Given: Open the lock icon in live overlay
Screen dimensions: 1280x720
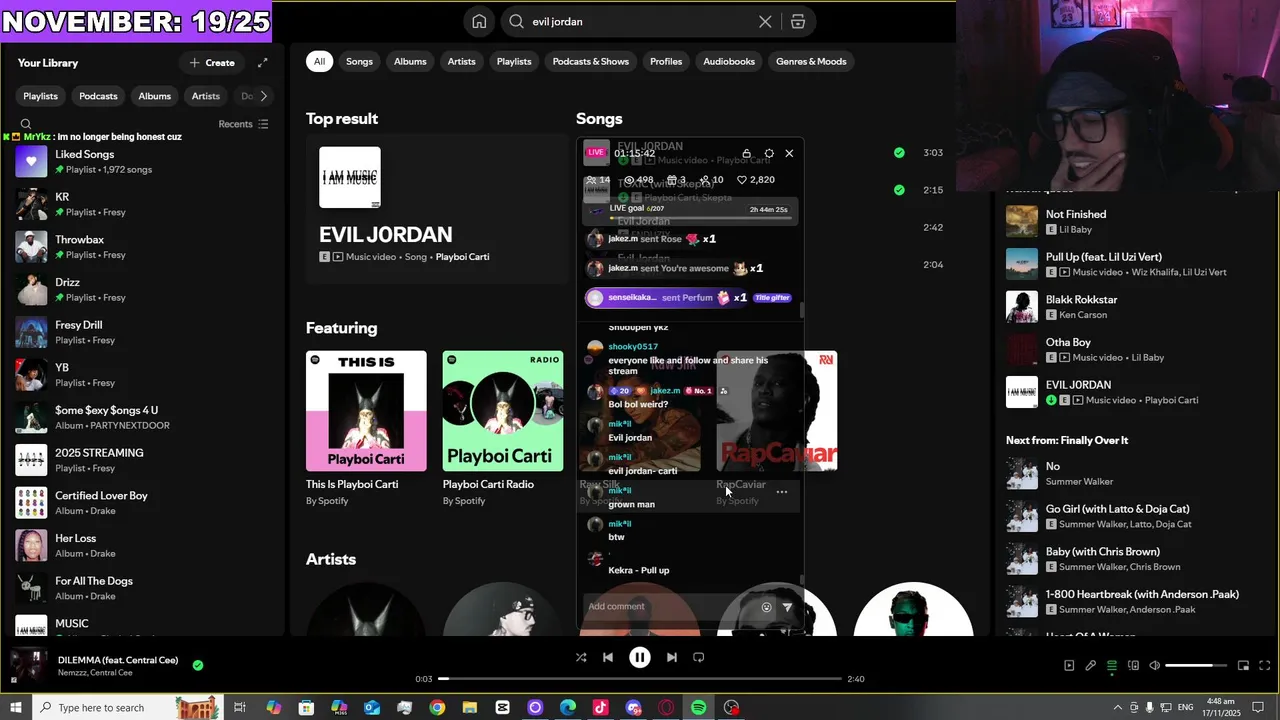Looking at the screenshot, I should (746, 154).
